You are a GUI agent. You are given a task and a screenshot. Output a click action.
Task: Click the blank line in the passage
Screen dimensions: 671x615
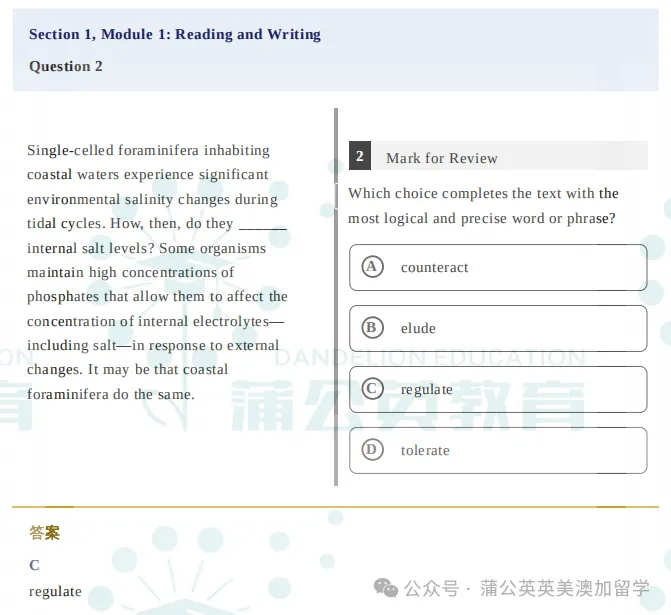(x=263, y=229)
